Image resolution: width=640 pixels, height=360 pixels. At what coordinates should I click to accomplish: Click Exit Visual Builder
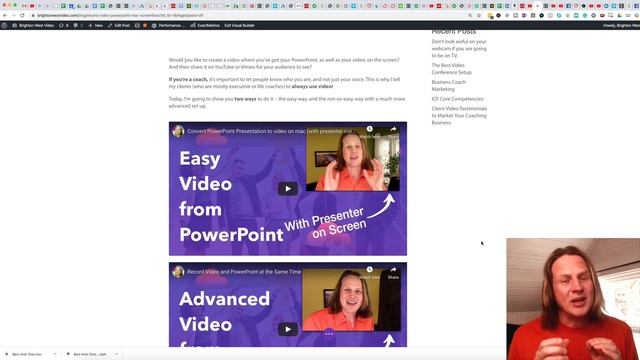pyautogui.click(x=239, y=25)
